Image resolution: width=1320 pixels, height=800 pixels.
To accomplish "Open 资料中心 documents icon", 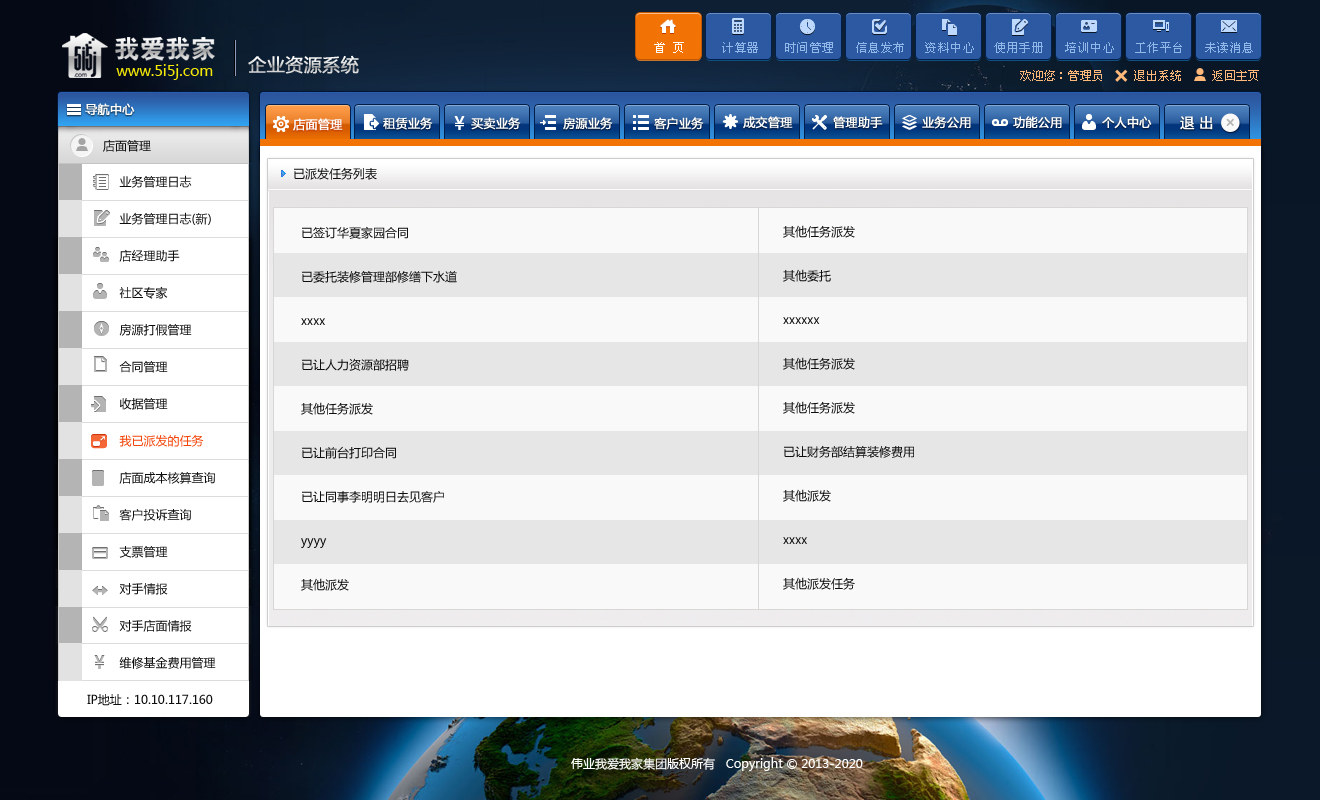I will tap(948, 36).
